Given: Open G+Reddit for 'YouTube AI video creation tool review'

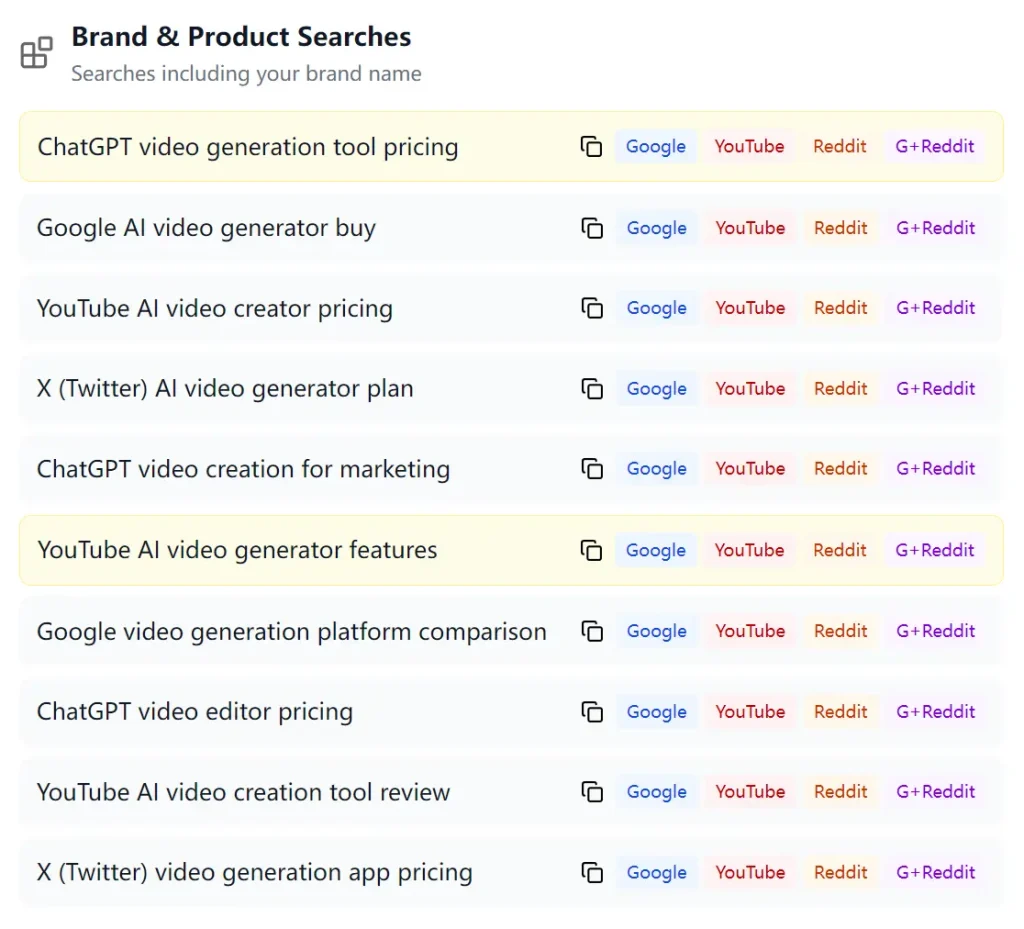Looking at the screenshot, I should click(x=935, y=792).
